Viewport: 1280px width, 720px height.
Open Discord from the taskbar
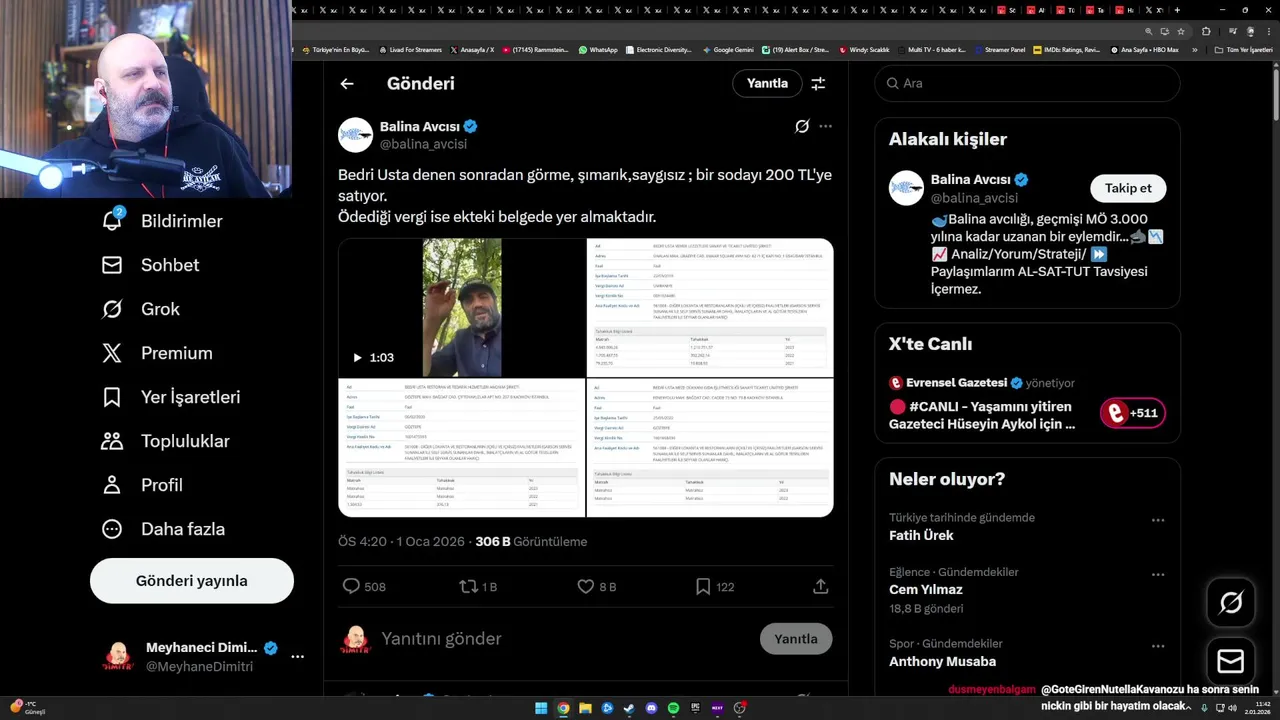coord(651,708)
